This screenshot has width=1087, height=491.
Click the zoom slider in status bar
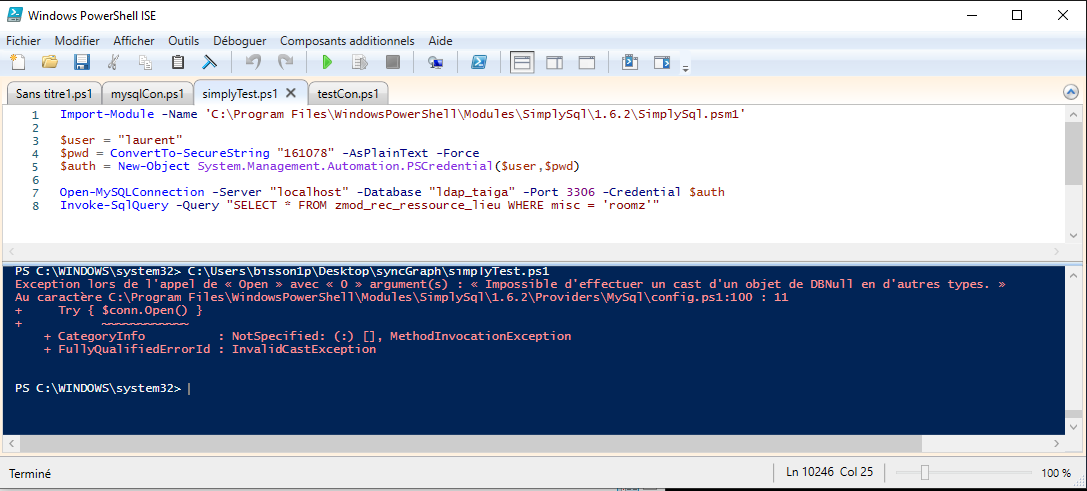(x=925, y=473)
